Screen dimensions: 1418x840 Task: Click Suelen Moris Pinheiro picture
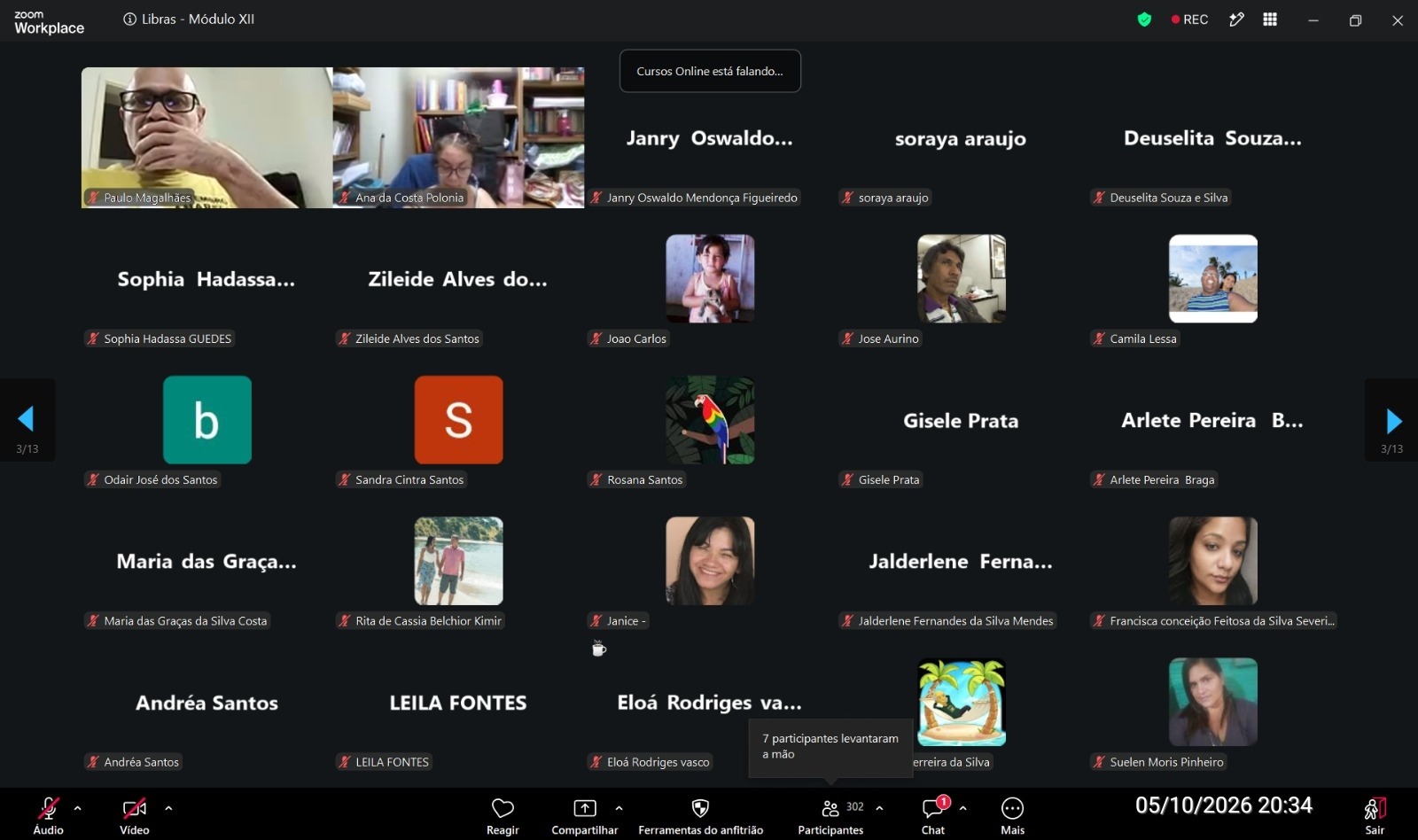[1213, 702]
